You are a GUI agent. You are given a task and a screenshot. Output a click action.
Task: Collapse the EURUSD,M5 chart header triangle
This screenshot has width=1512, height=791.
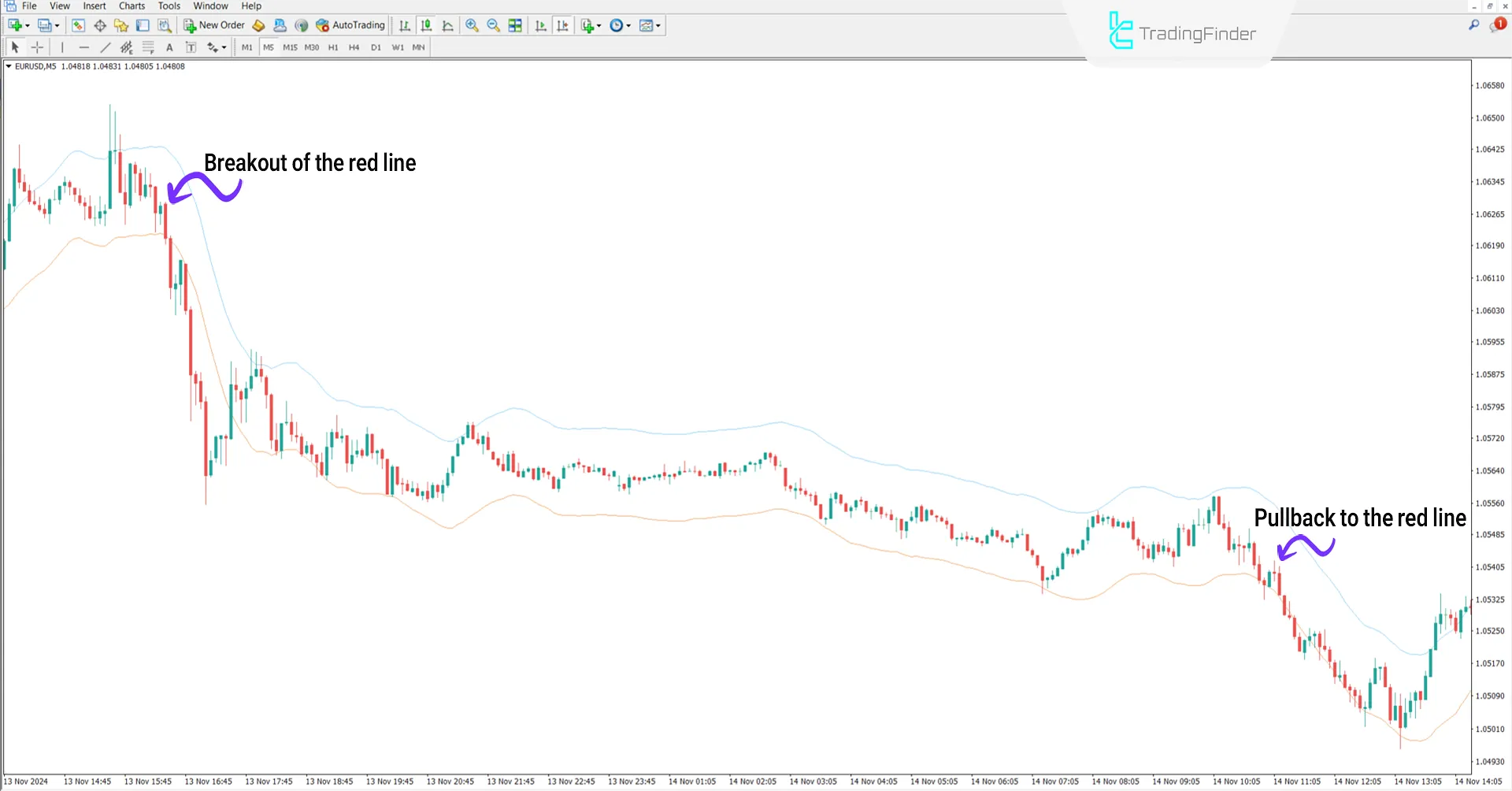pos(7,66)
